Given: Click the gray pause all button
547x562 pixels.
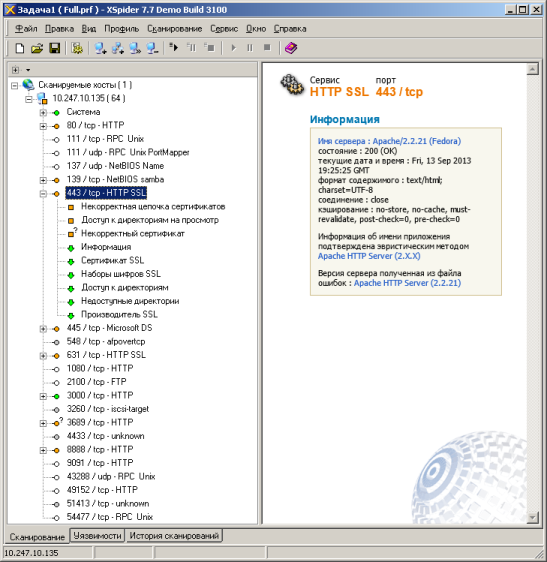Looking at the screenshot, I should click(x=250, y=48).
